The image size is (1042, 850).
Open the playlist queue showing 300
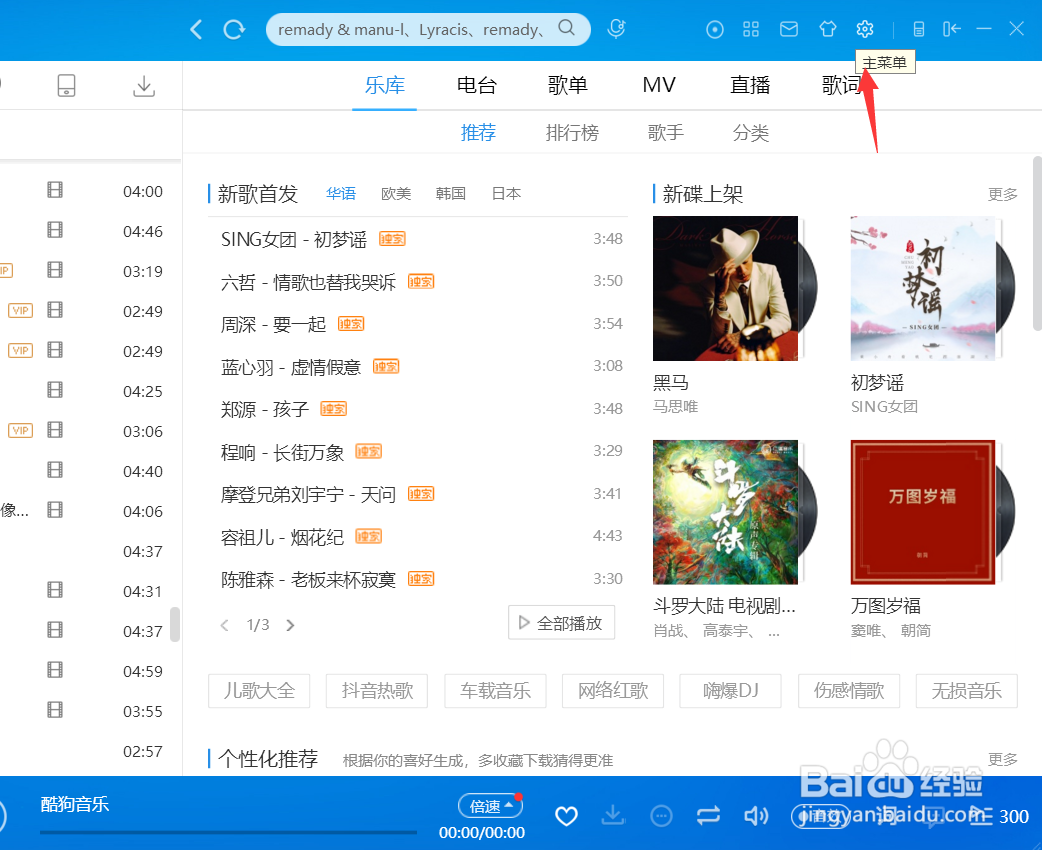999,816
